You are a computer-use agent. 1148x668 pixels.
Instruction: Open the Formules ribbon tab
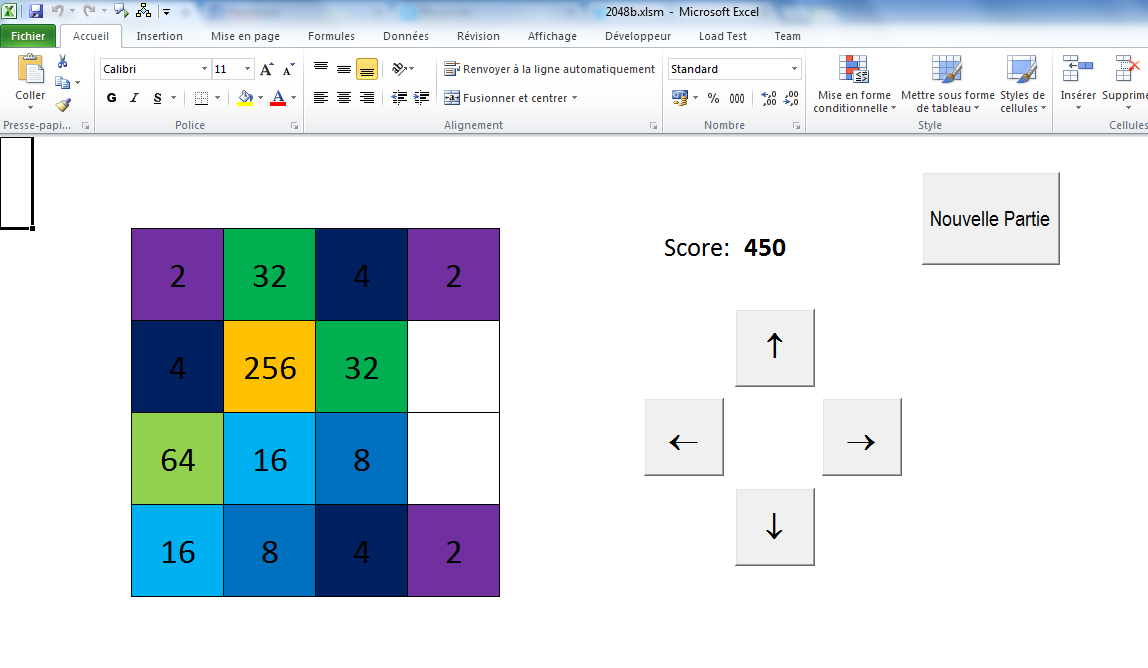coord(331,36)
